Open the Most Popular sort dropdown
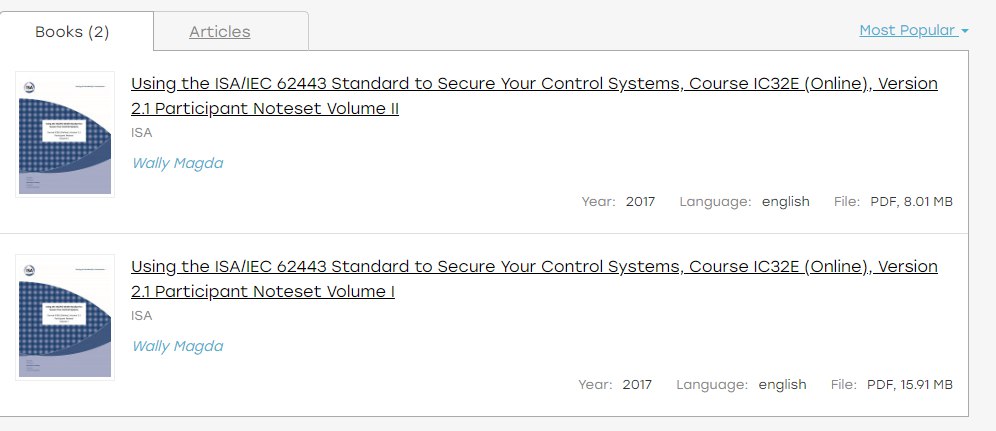Screen dimensions: 996x431 (x=913, y=30)
